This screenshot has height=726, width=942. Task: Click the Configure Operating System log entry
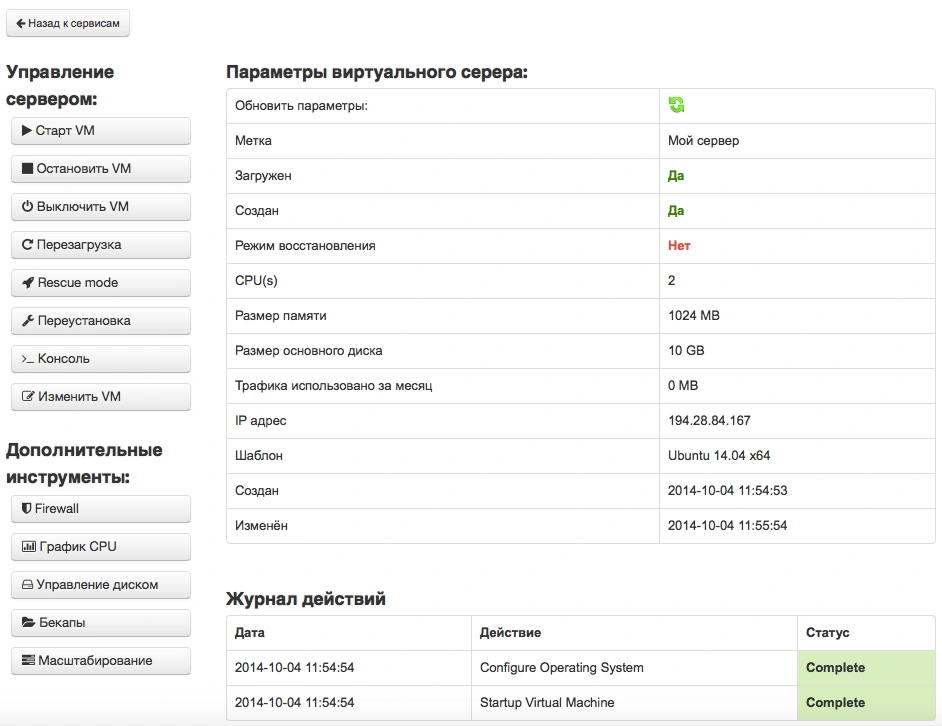[561, 668]
